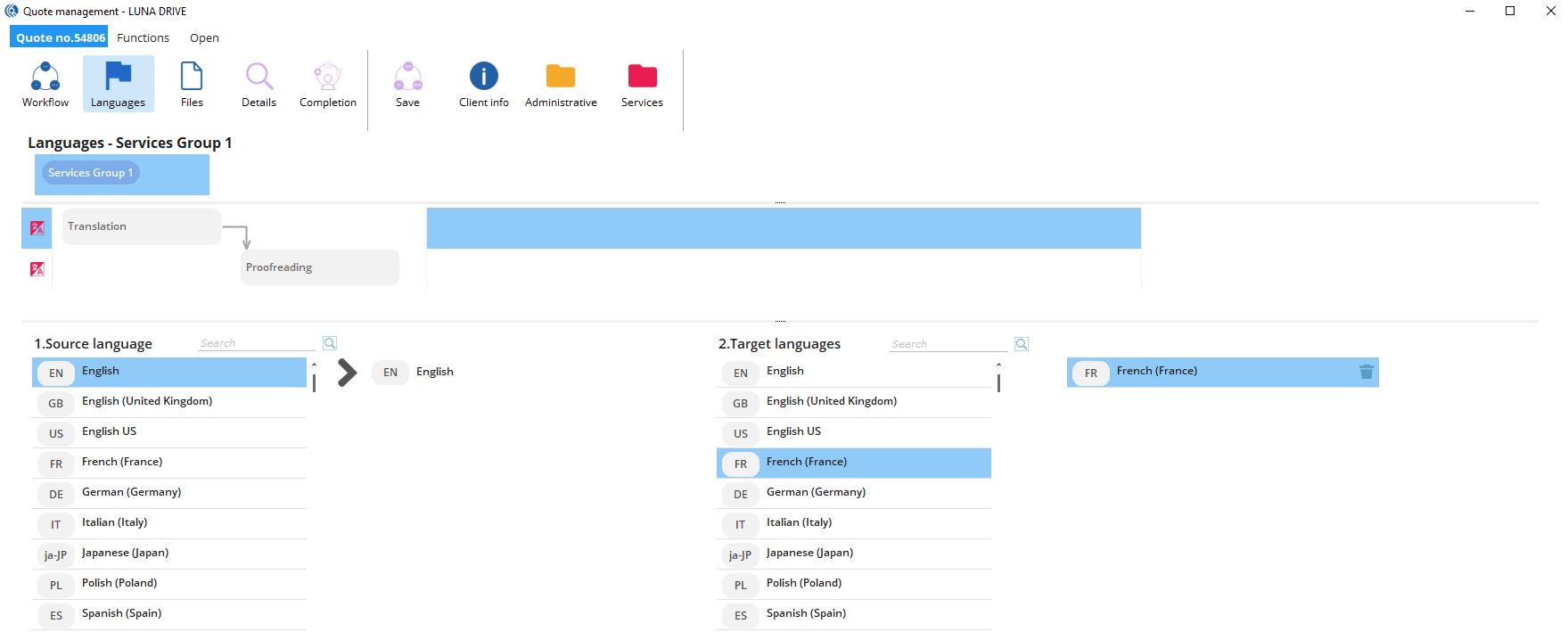Choose German (Germany) as source language
1568x632 pixels.
click(x=131, y=492)
